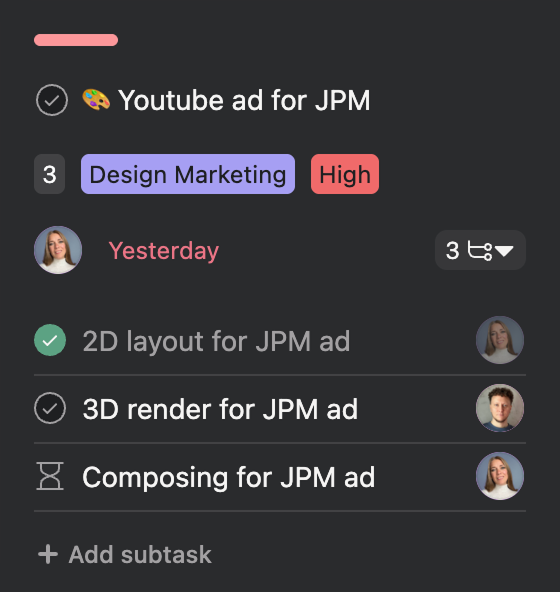Click hourglass icon on Composing for JPM ad

point(50,476)
